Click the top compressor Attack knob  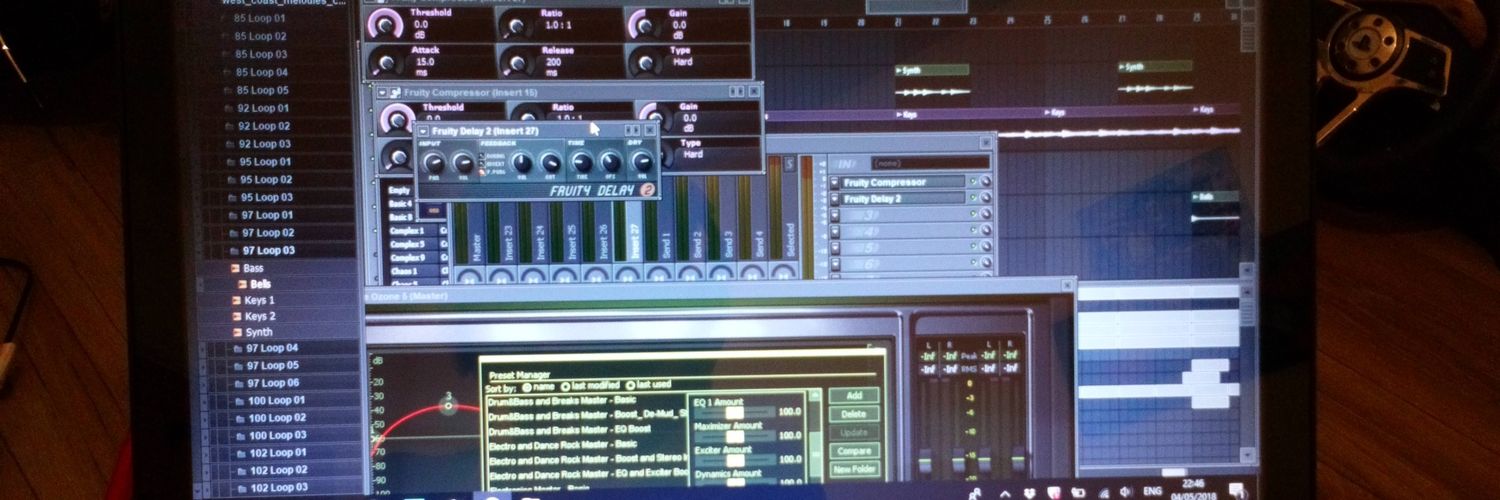point(386,62)
